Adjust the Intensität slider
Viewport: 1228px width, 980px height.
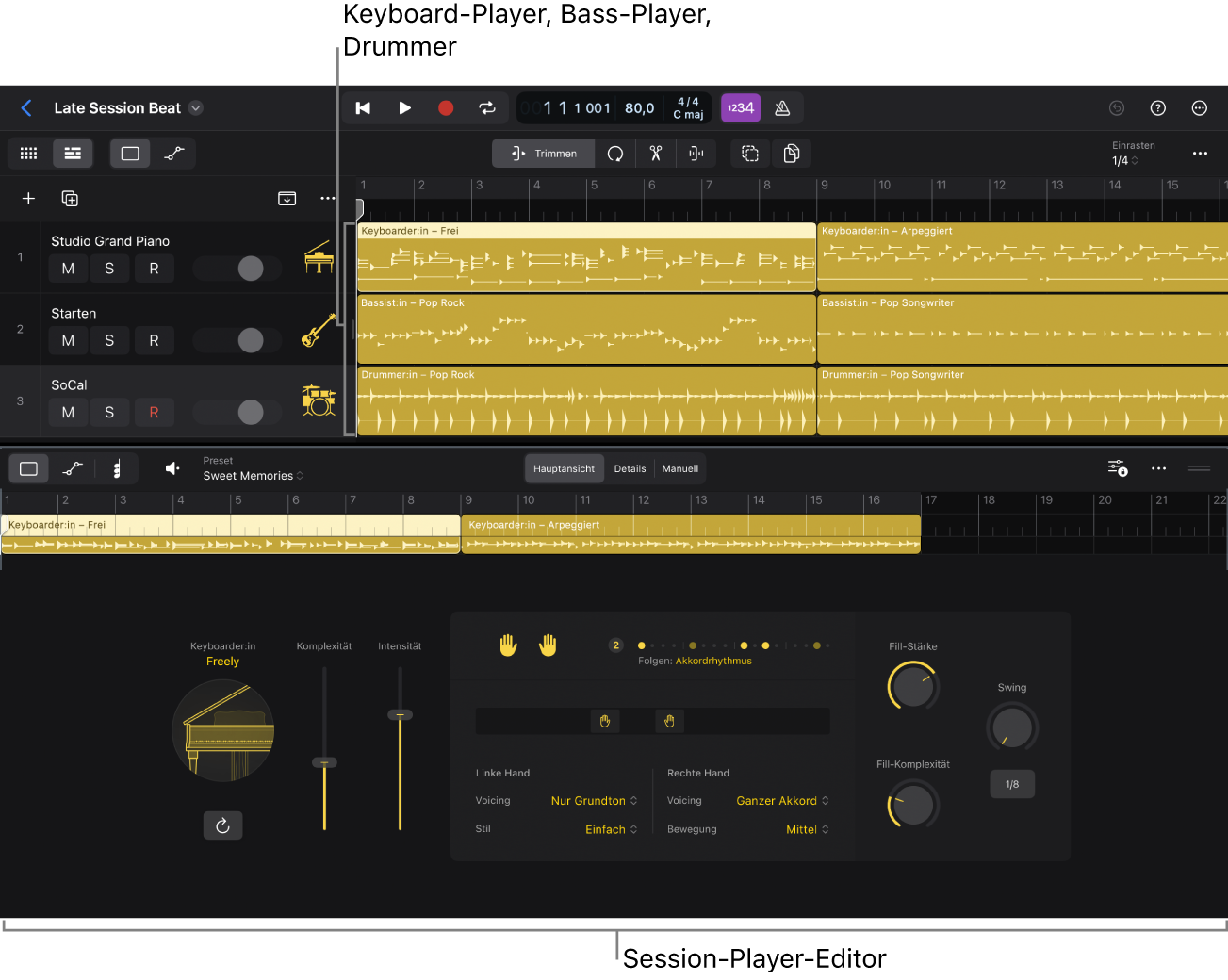(x=400, y=715)
